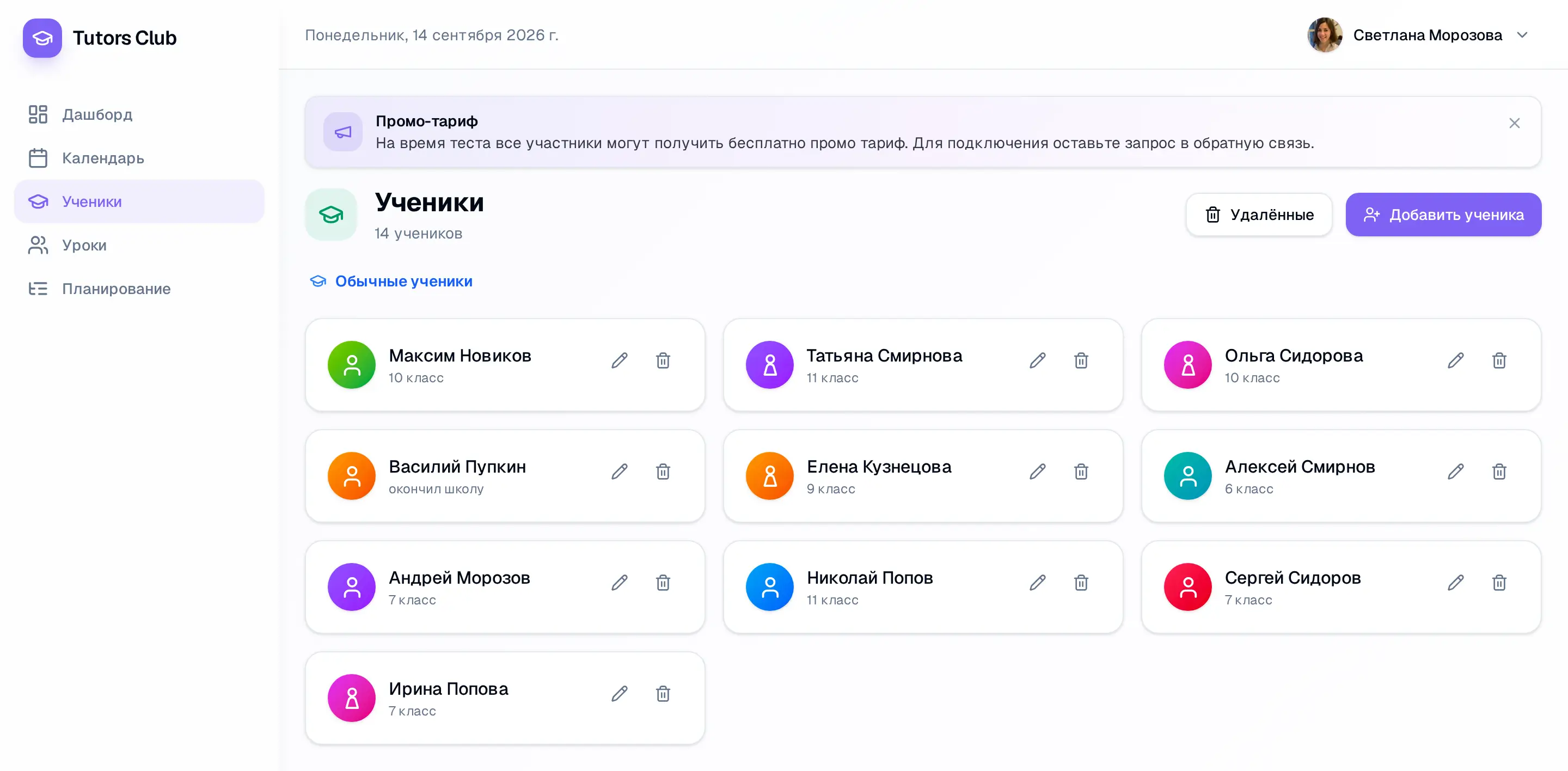Show the Удалённые students list
This screenshot has height=771, width=1568.
point(1259,215)
